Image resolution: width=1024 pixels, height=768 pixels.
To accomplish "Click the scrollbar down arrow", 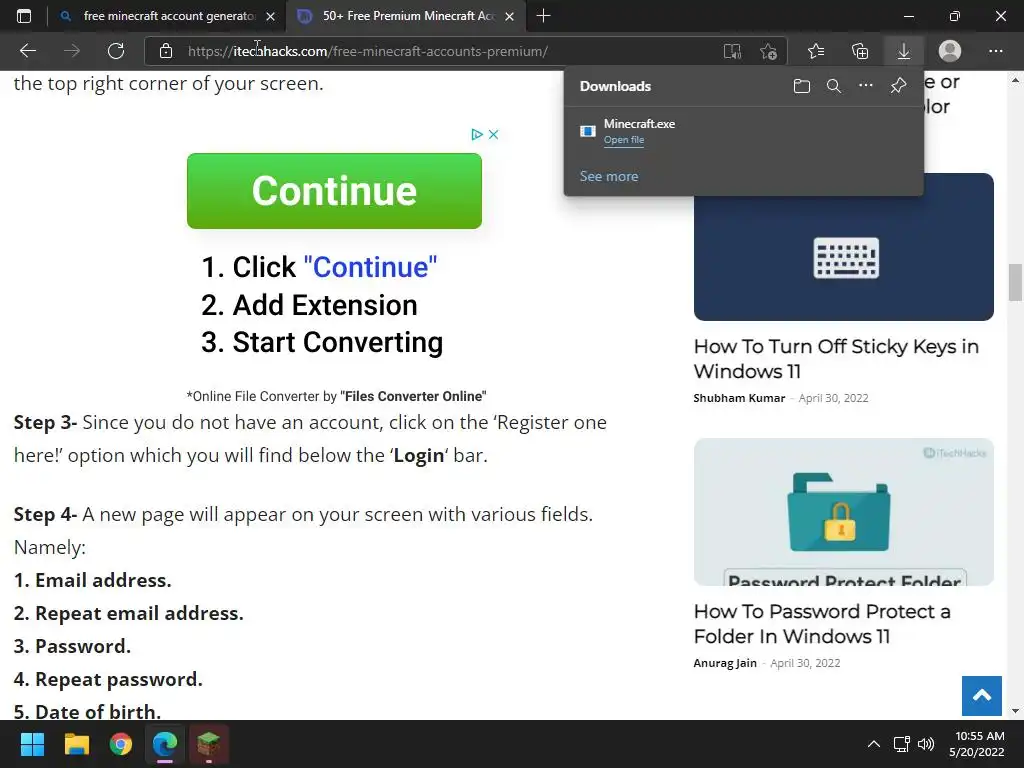I will tap(1015, 711).
